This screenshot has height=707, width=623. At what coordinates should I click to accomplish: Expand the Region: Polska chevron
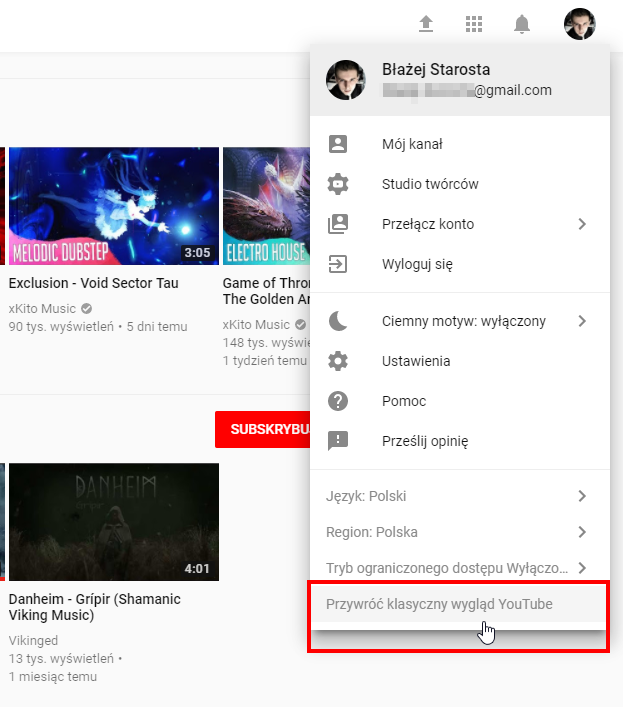(582, 532)
